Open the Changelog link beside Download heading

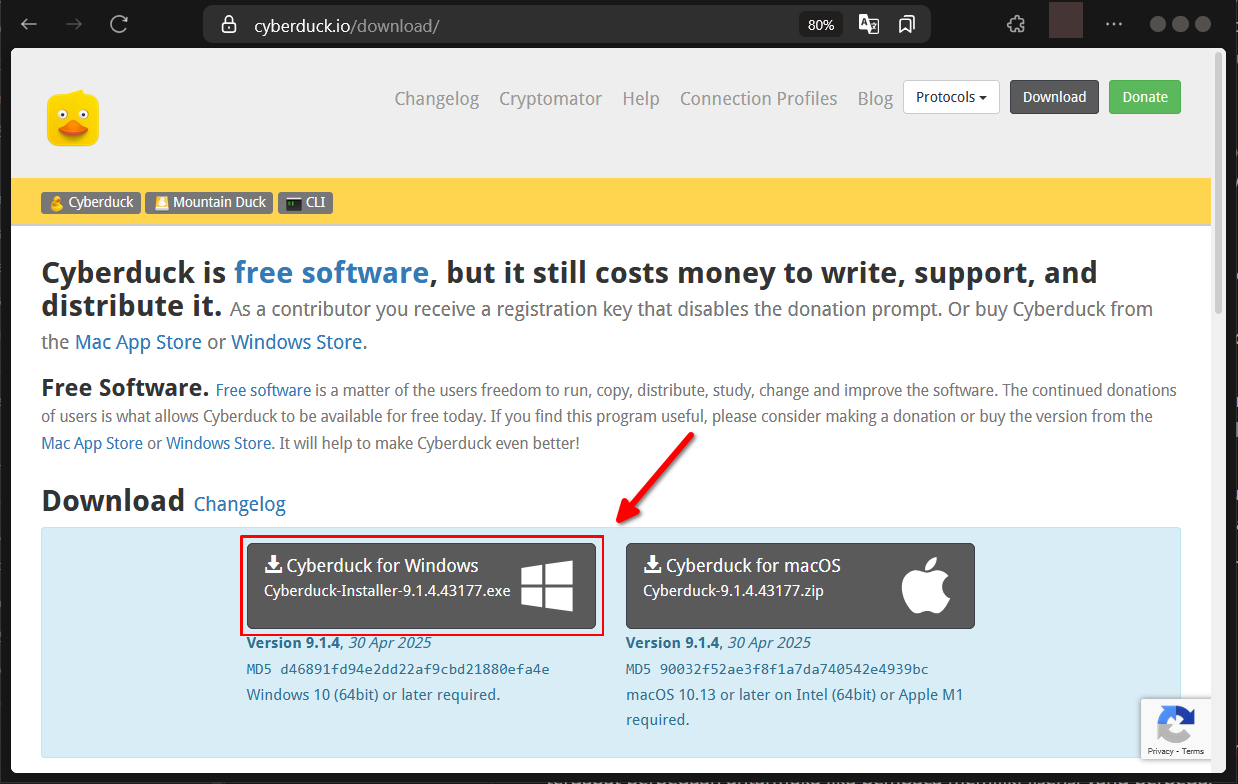click(x=240, y=504)
